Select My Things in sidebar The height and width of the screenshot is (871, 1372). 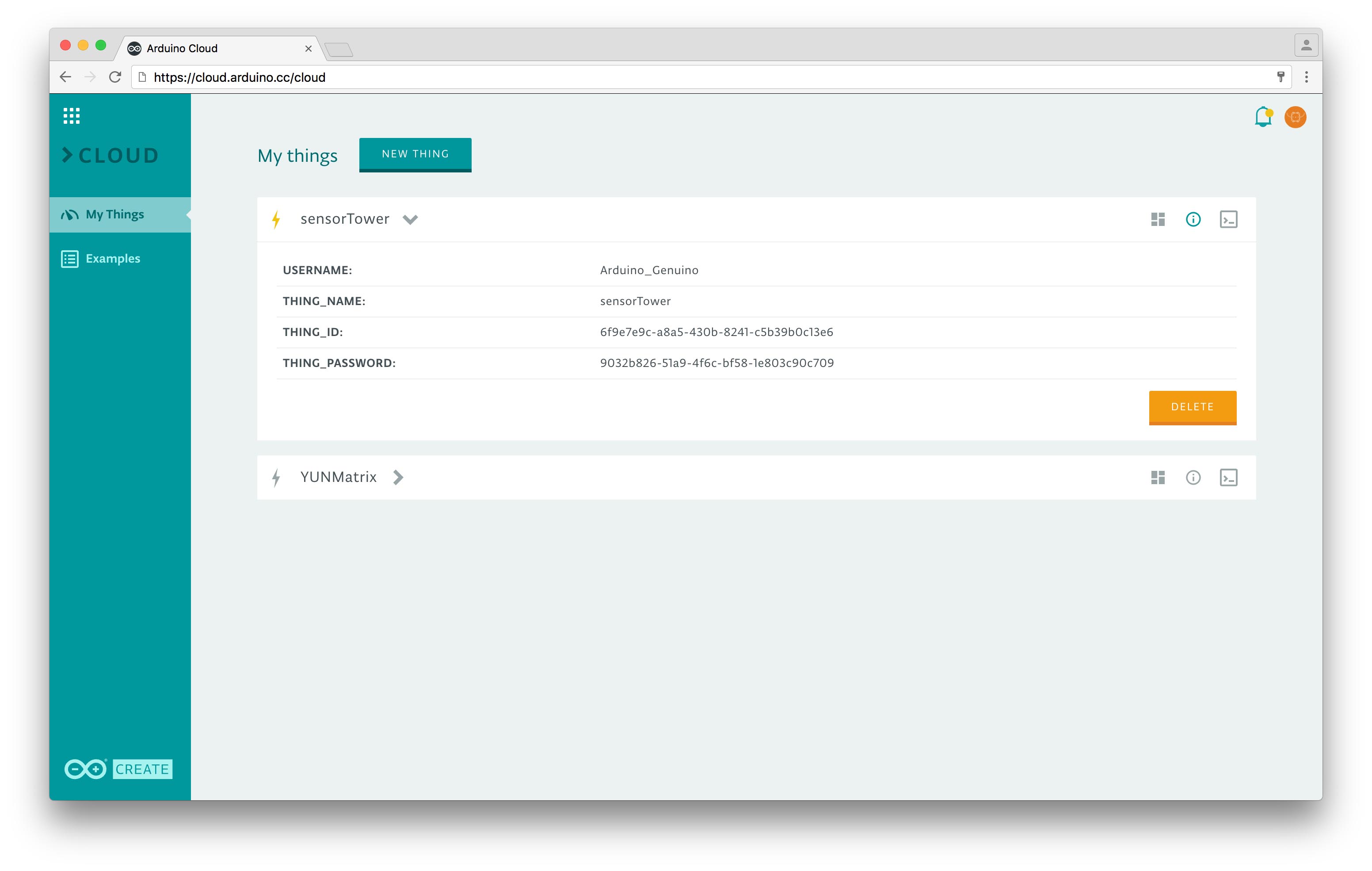pyautogui.click(x=114, y=214)
